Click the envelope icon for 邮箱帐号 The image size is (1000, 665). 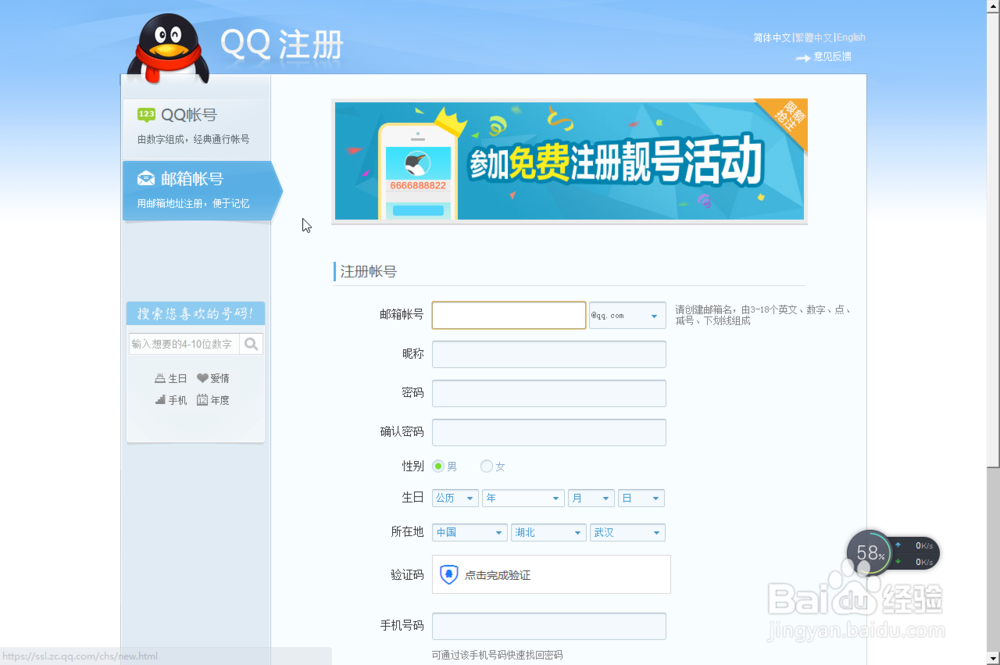coord(146,179)
